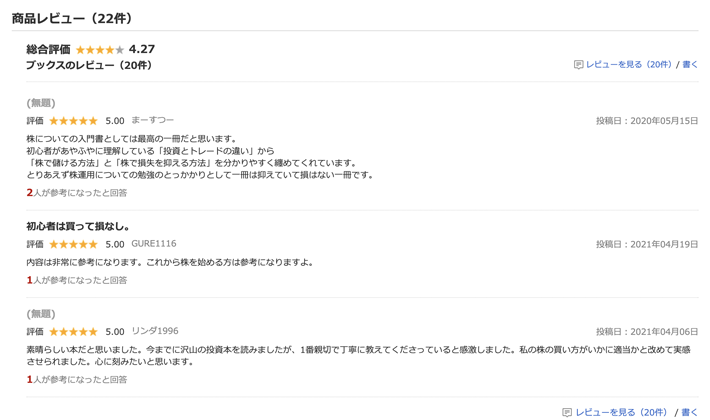710x420 pixels.
Task: Click the rating stars in リンダ1996's review
Action: pos(73,332)
